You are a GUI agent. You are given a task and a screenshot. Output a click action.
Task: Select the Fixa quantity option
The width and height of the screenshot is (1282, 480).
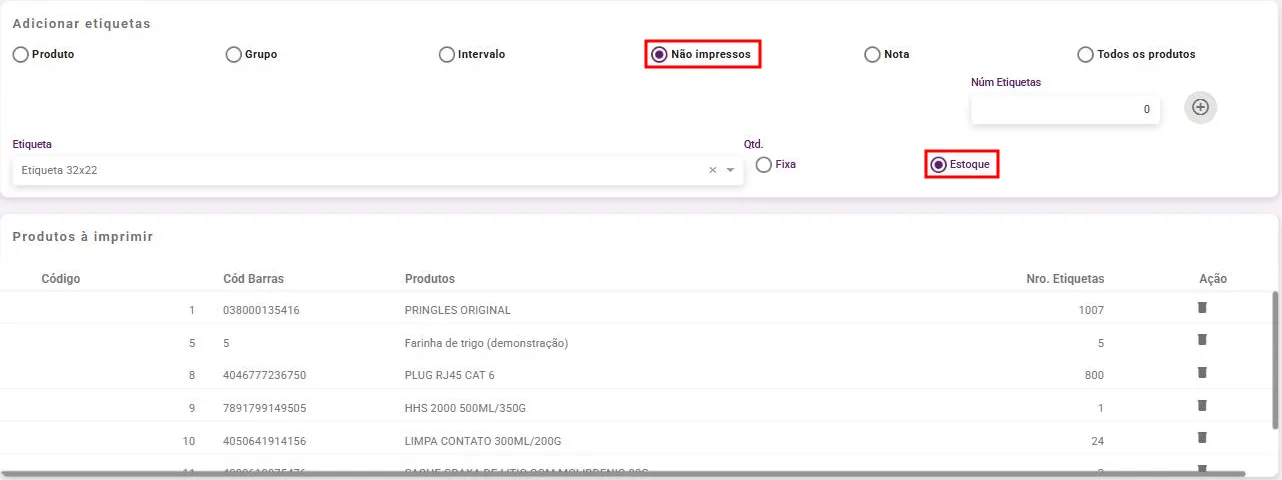(x=764, y=164)
